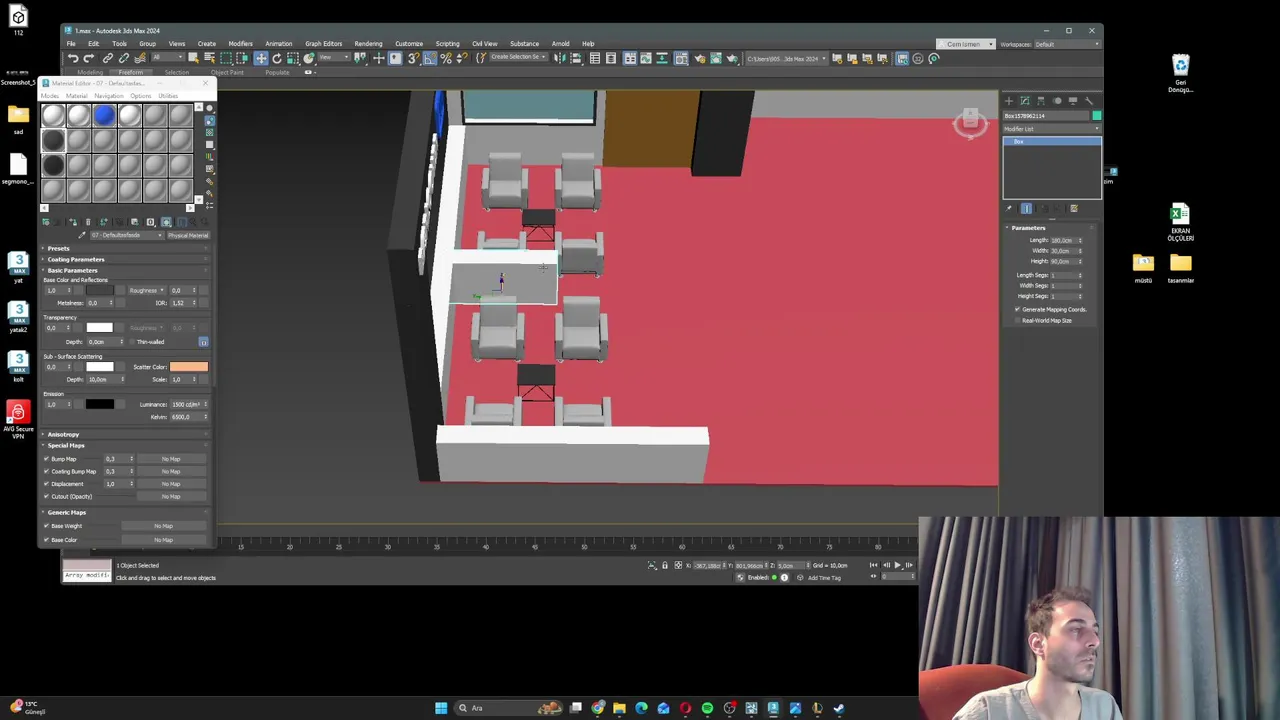The width and height of the screenshot is (1280, 720).
Task: Click the Physical Material type button
Action: pos(188,235)
